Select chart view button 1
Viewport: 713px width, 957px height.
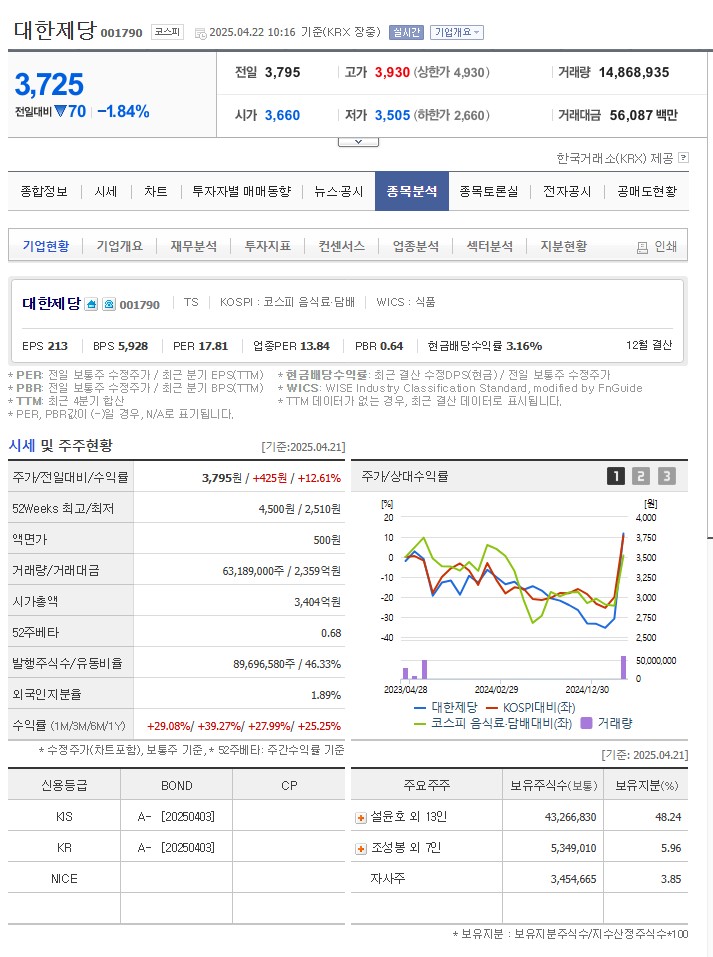click(x=615, y=476)
